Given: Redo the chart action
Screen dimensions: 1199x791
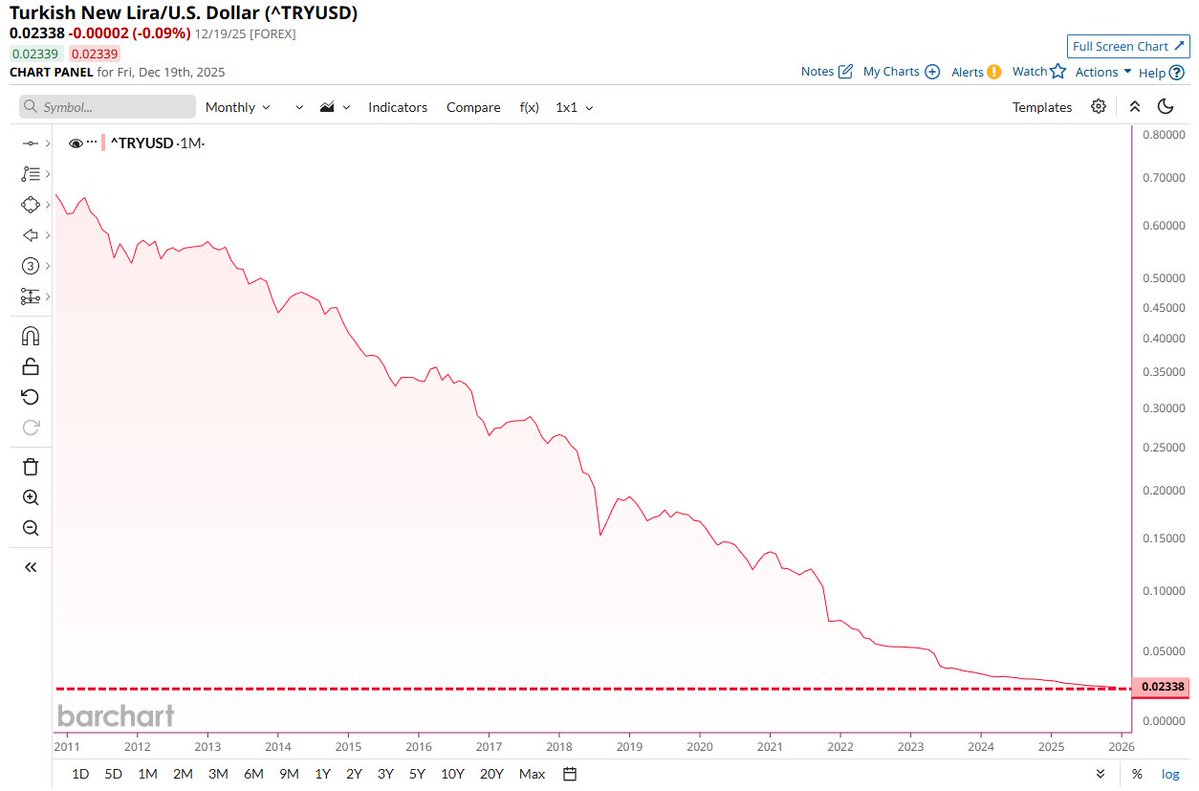Looking at the screenshot, I should [30, 428].
